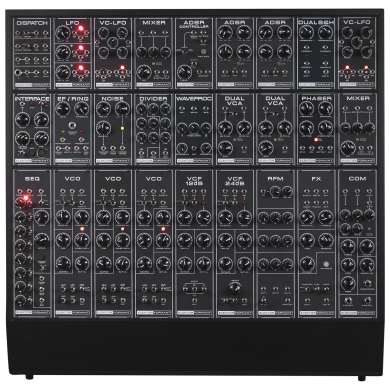Click the top-left knob in EF / RING module
Viewport: 390px width, 390px height.
pos(63,109)
